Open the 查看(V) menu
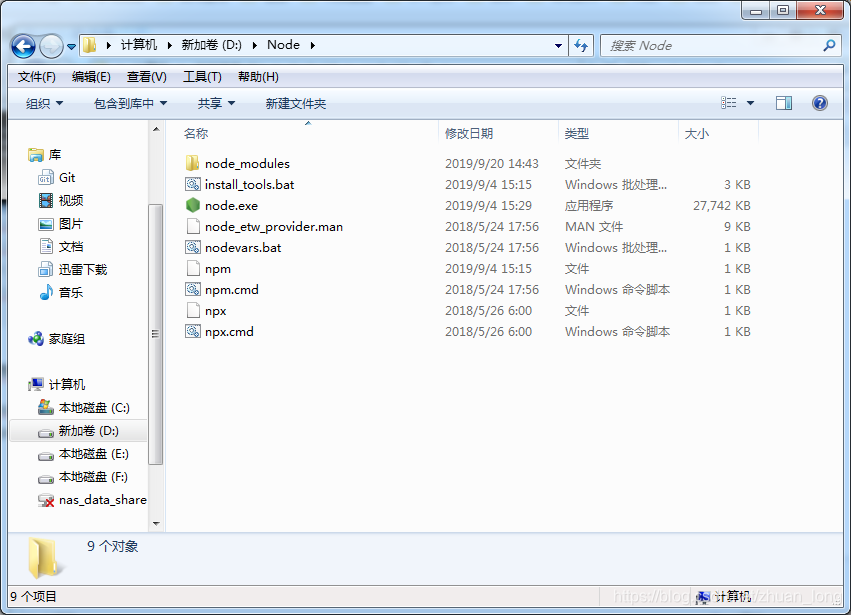Image resolution: width=851 pixels, height=615 pixels. coord(147,77)
